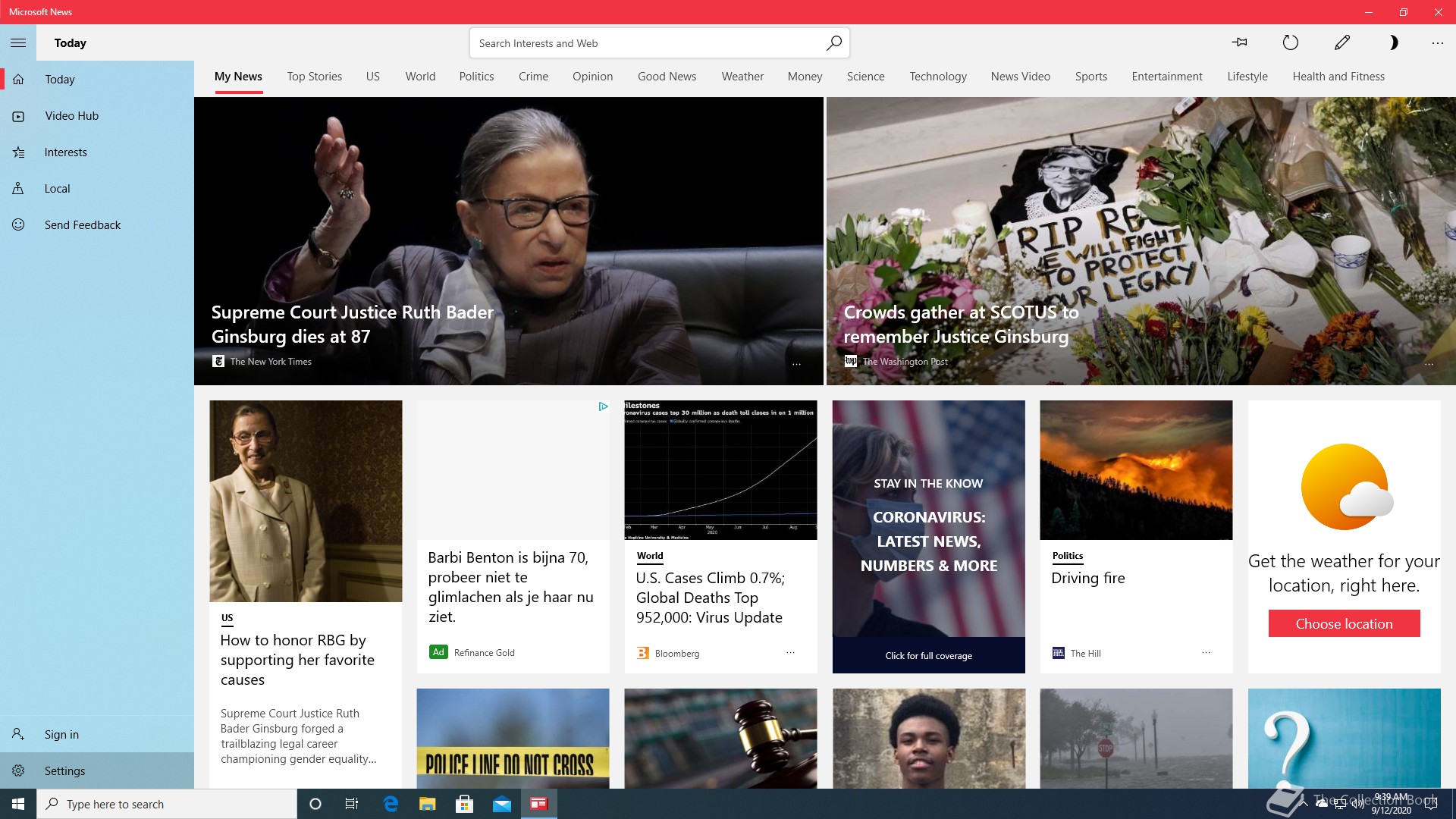
Task: Switch to the Crime tab
Action: pos(533,77)
